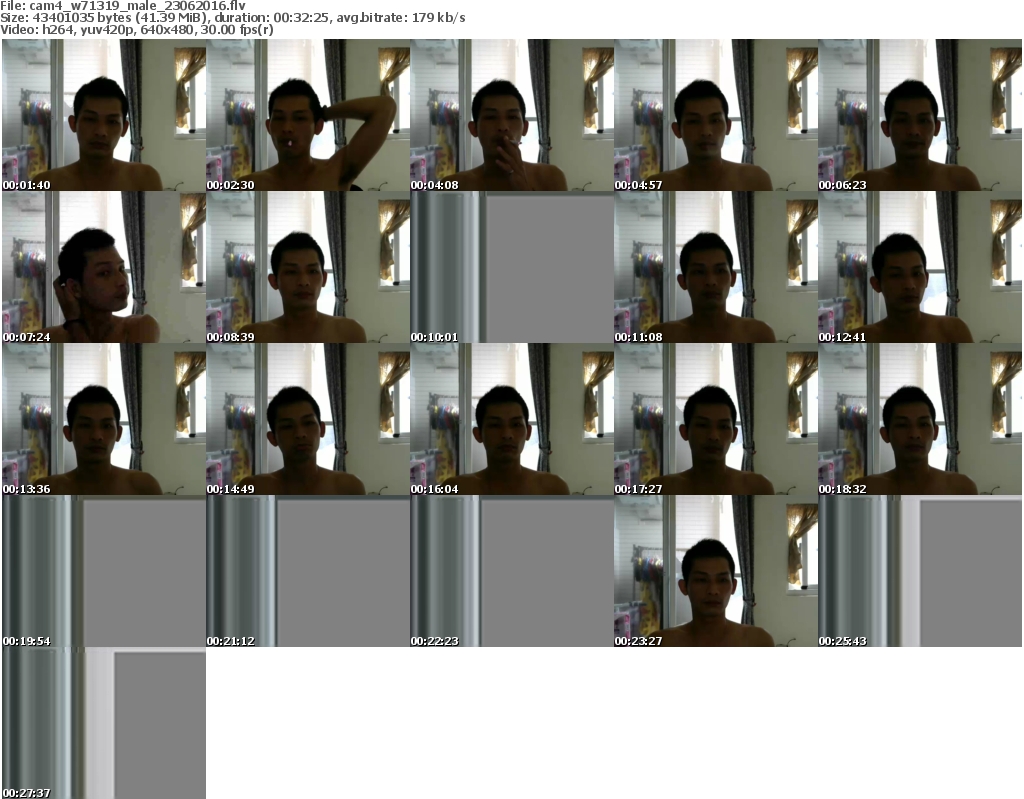Open the frame at 00:11:08

pos(716,267)
